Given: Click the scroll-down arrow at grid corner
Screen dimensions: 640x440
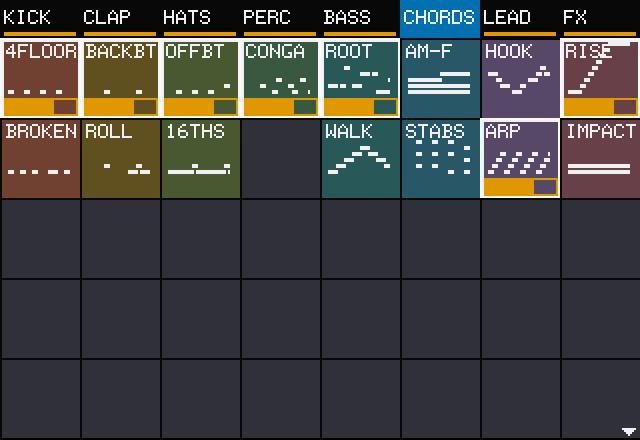Looking at the screenshot, I should 629,431.
